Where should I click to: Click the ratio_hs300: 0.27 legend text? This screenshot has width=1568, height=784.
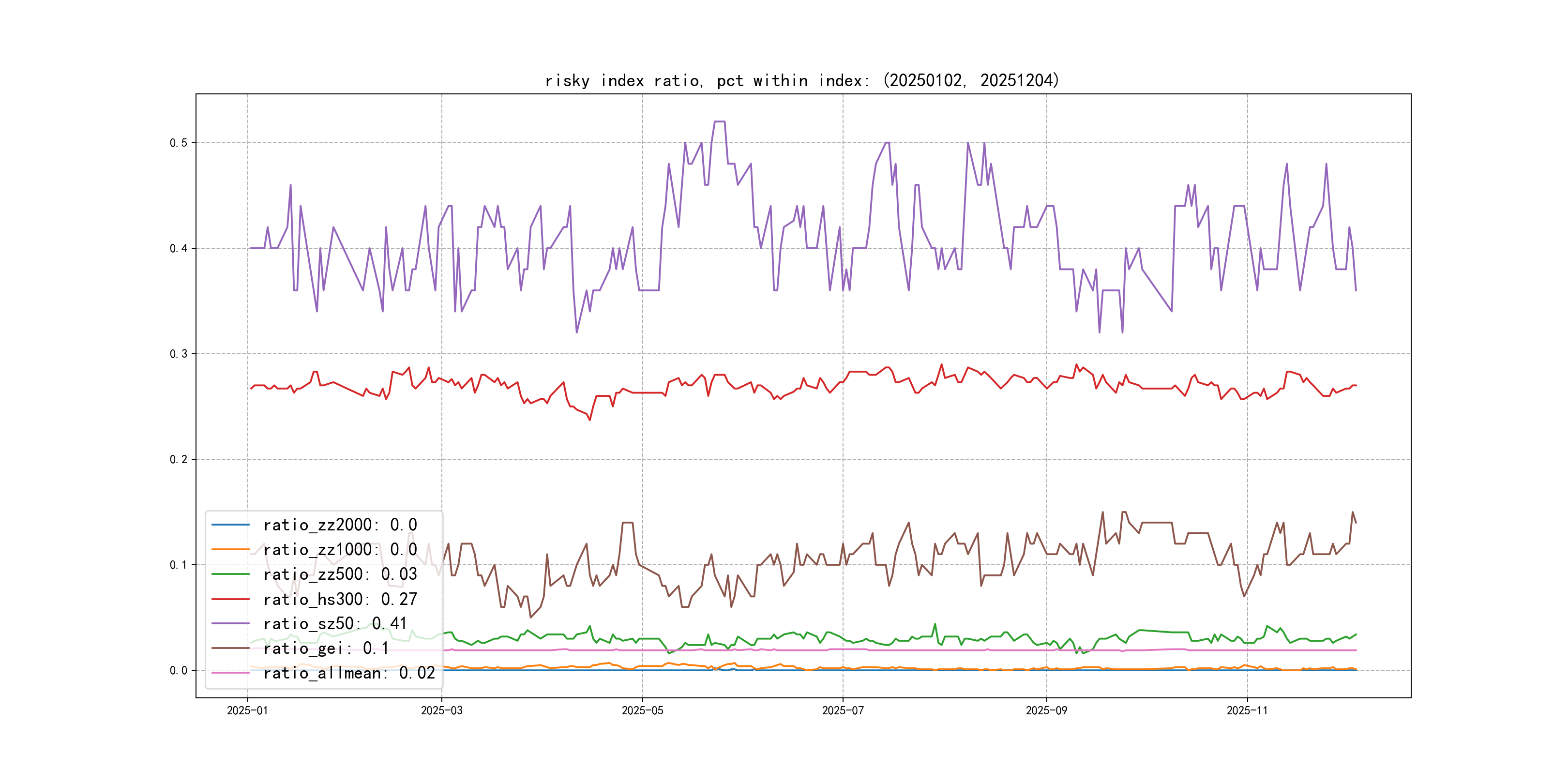click(340, 599)
